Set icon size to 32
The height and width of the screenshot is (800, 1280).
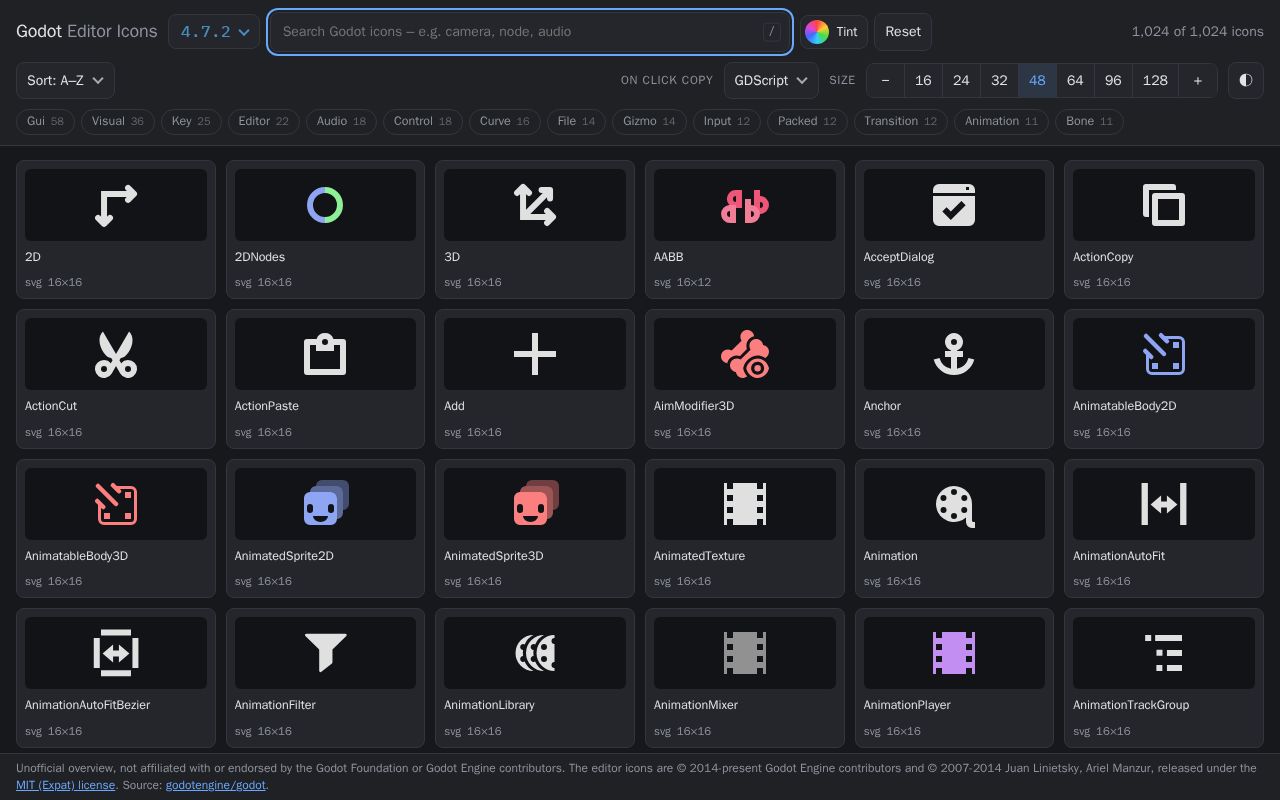(999, 80)
